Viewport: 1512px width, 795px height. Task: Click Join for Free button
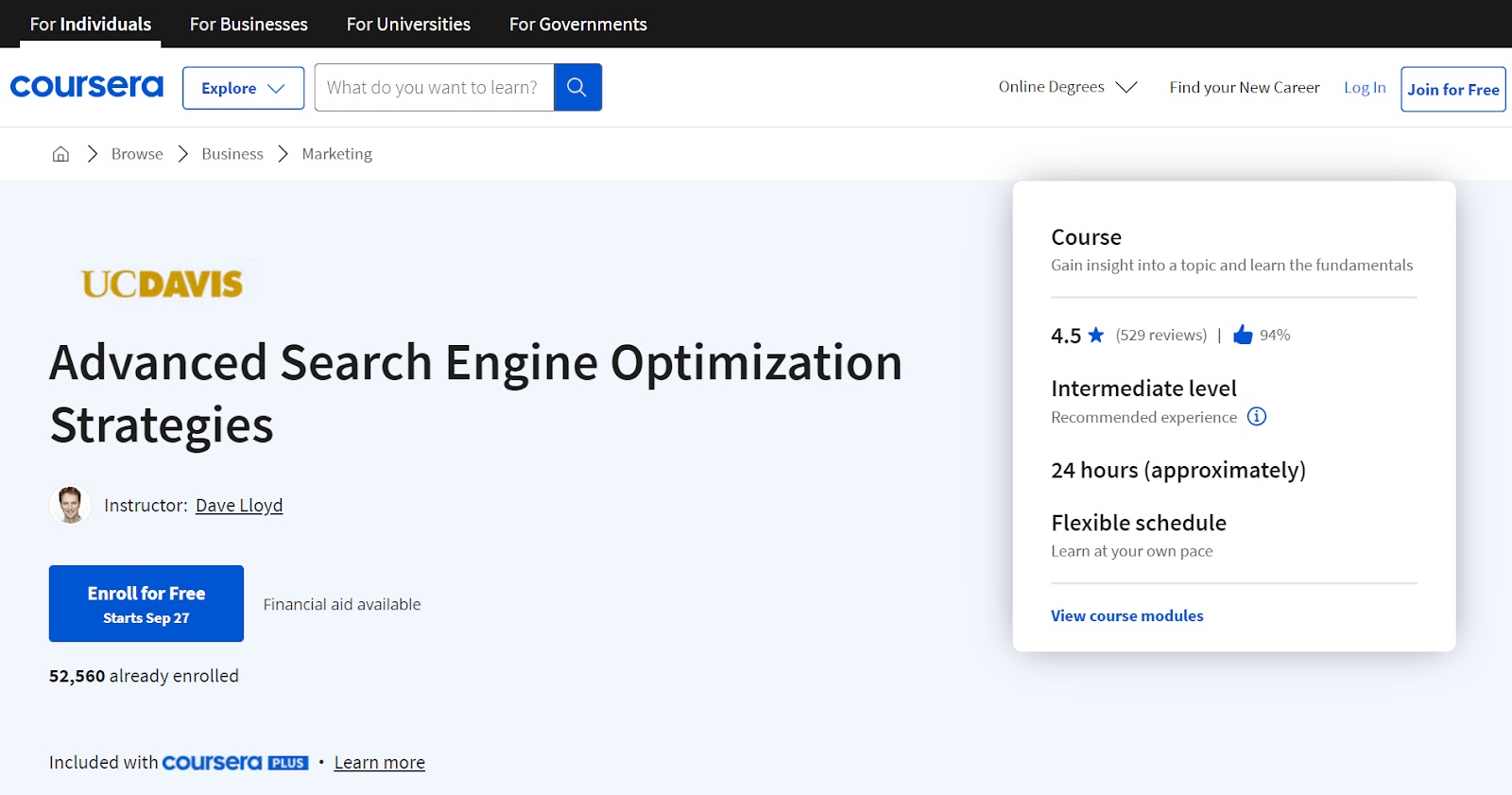(1452, 89)
